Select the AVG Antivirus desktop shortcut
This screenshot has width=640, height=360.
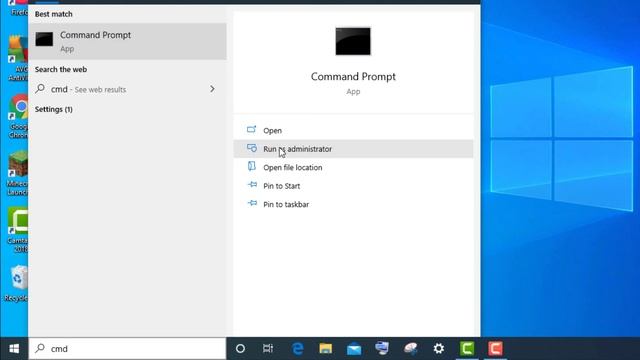17,58
